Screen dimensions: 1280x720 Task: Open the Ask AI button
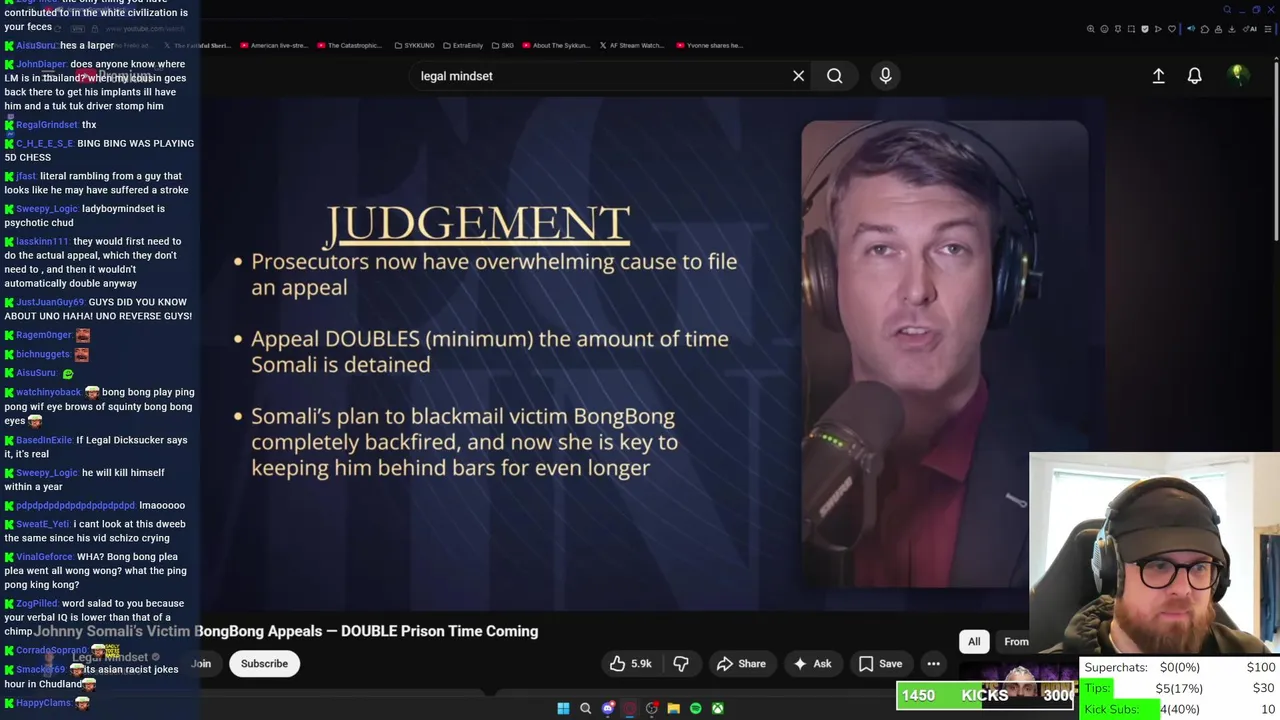pyautogui.click(x=812, y=664)
